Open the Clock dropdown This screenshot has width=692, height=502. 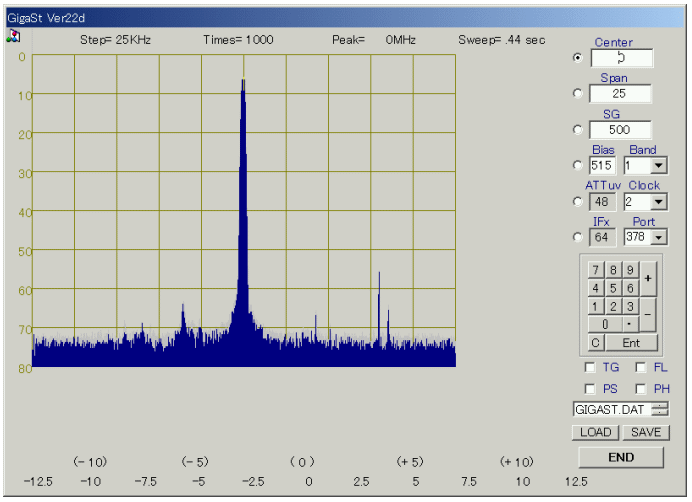(x=658, y=202)
